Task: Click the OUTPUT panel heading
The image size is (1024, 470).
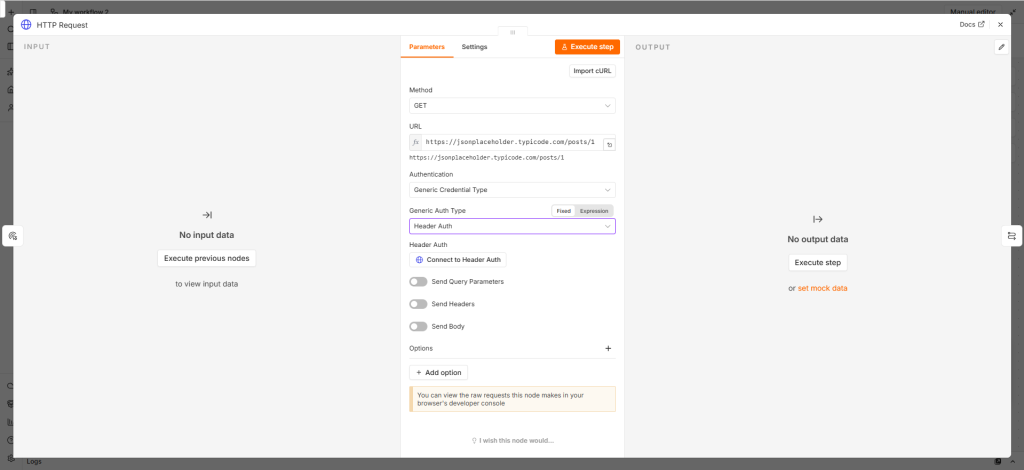Action: tap(652, 47)
